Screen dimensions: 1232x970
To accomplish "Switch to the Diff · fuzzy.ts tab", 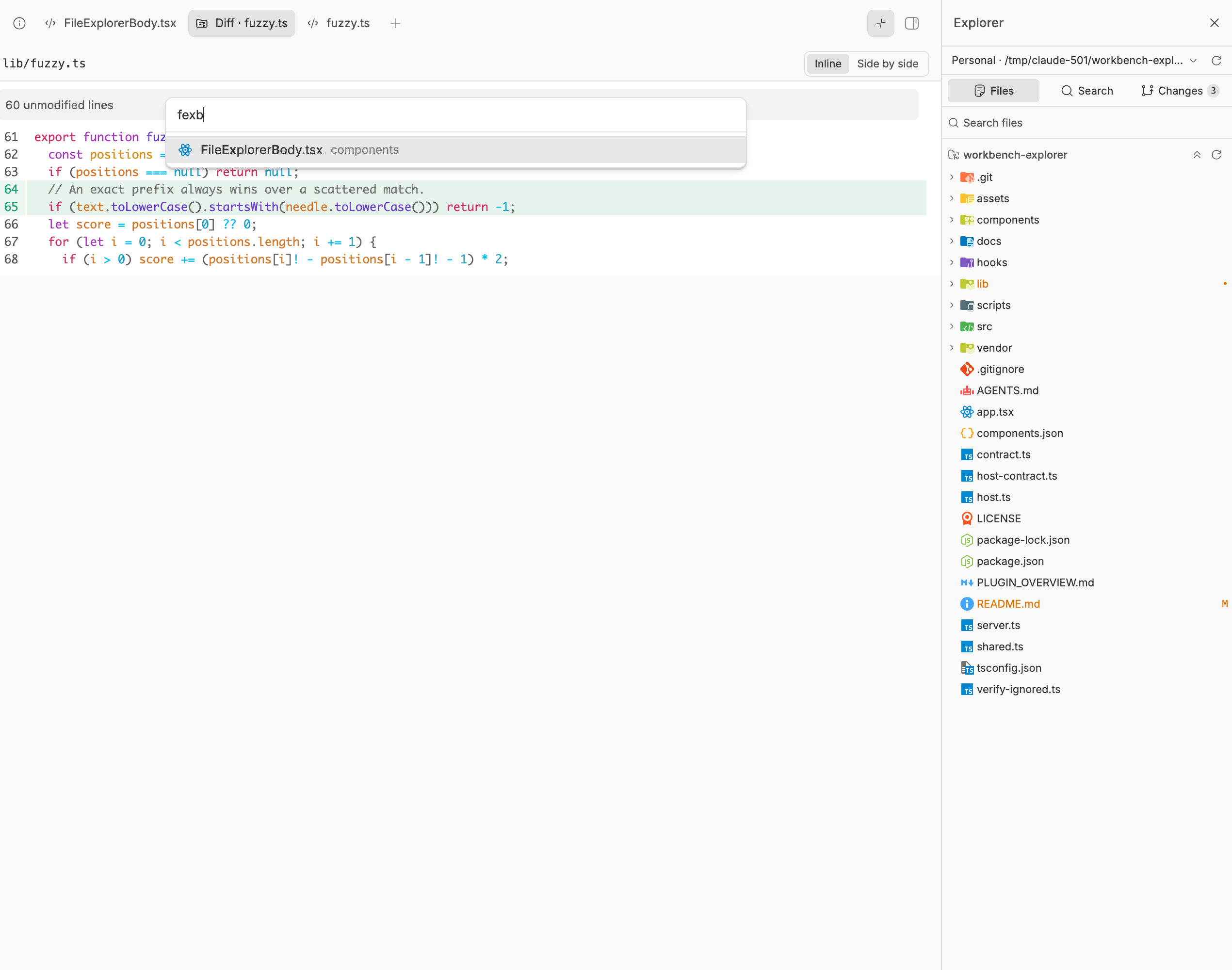I will coord(242,23).
